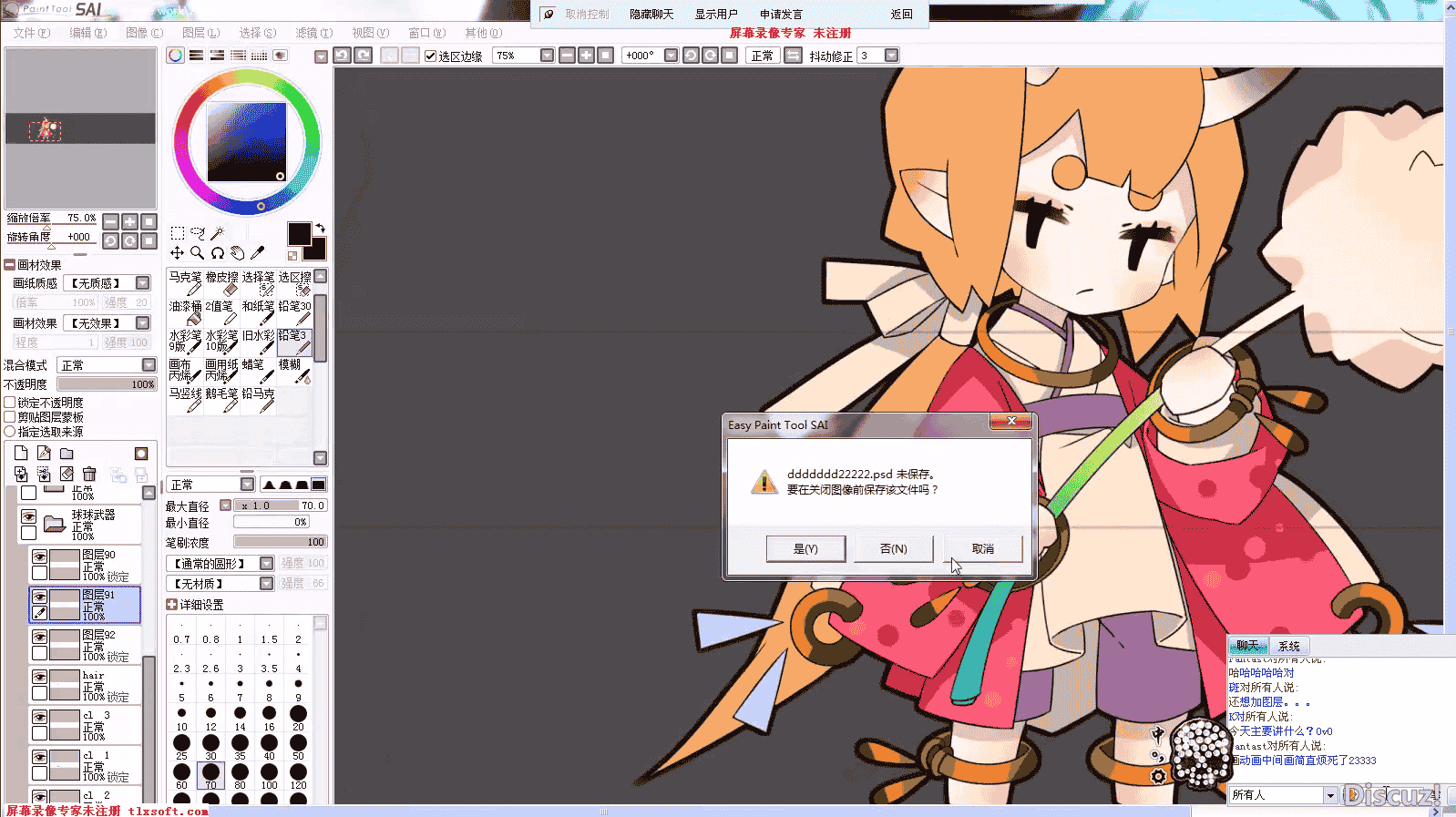
Task: Open the 75% zoom dropdown in toolbar
Action: click(x=547, y=56)
